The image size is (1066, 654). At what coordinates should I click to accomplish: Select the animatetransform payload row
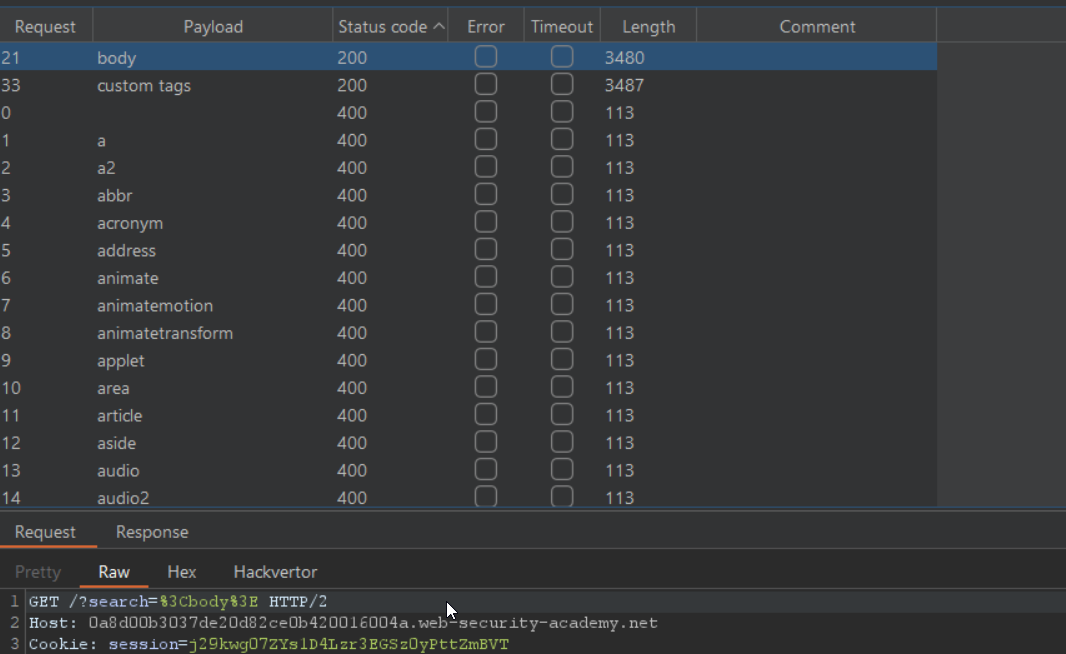(165, 333)
